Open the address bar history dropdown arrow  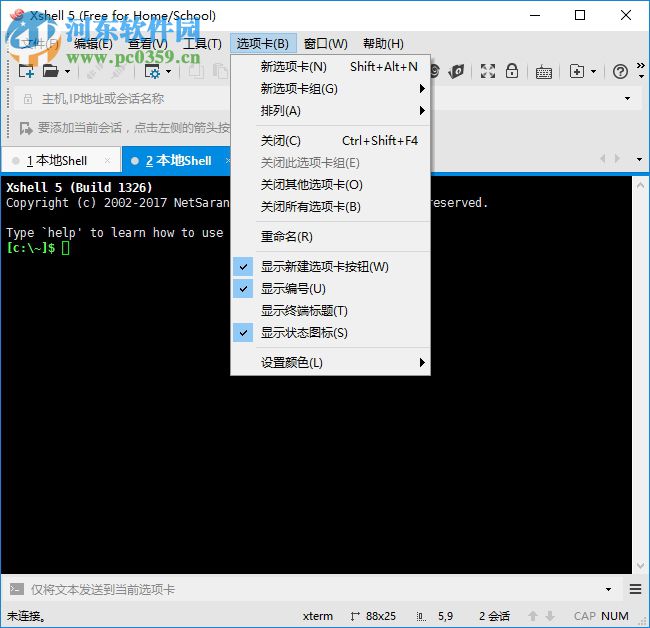(x=627, y=99)
